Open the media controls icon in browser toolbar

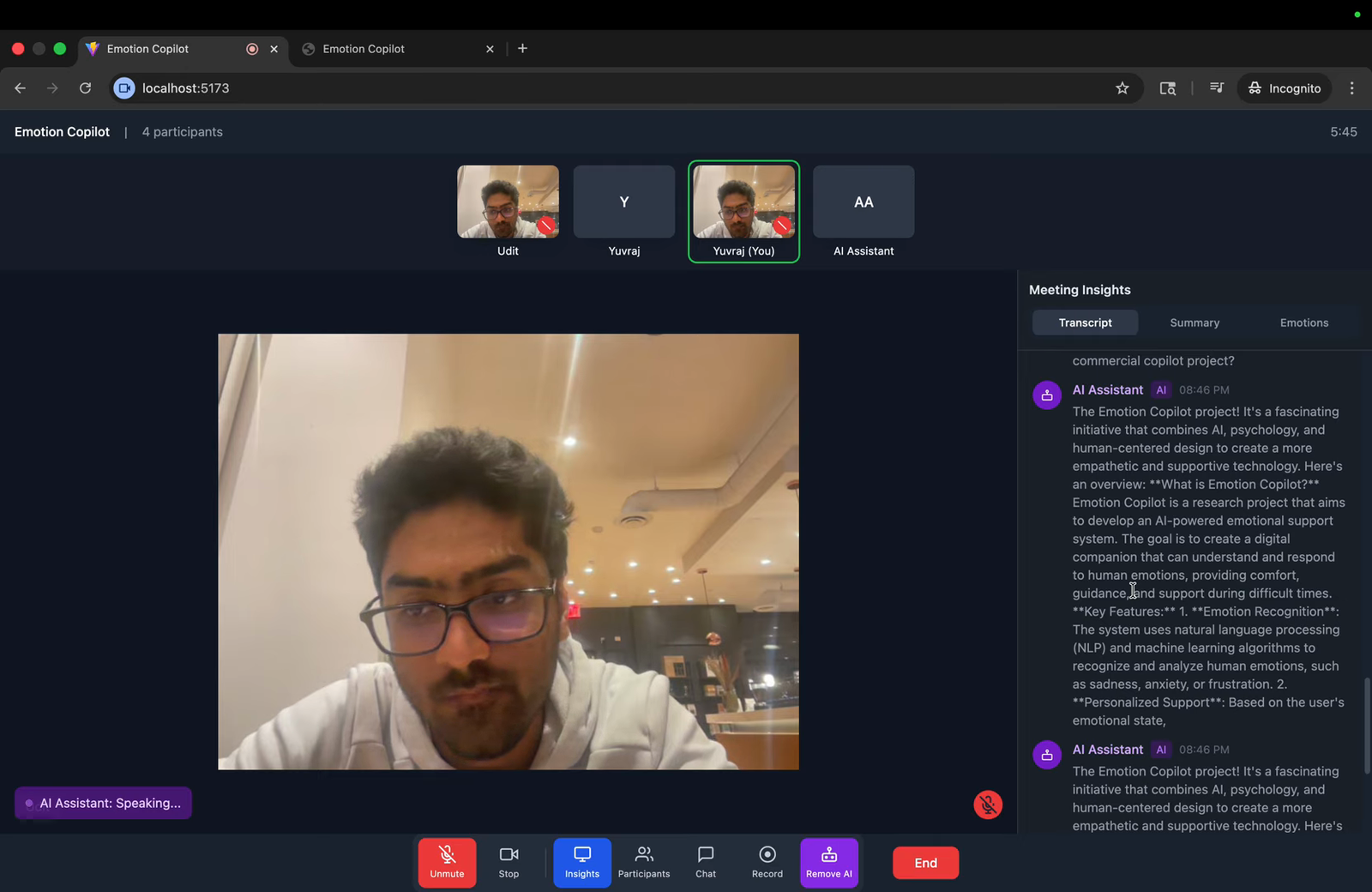click(1216, 87)
